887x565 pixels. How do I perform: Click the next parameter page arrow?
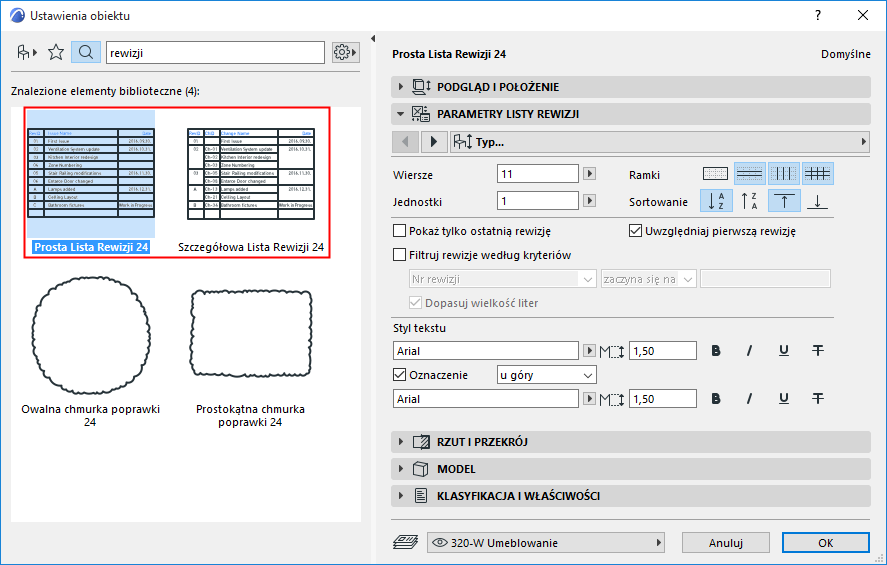click(x=433, y=142)
